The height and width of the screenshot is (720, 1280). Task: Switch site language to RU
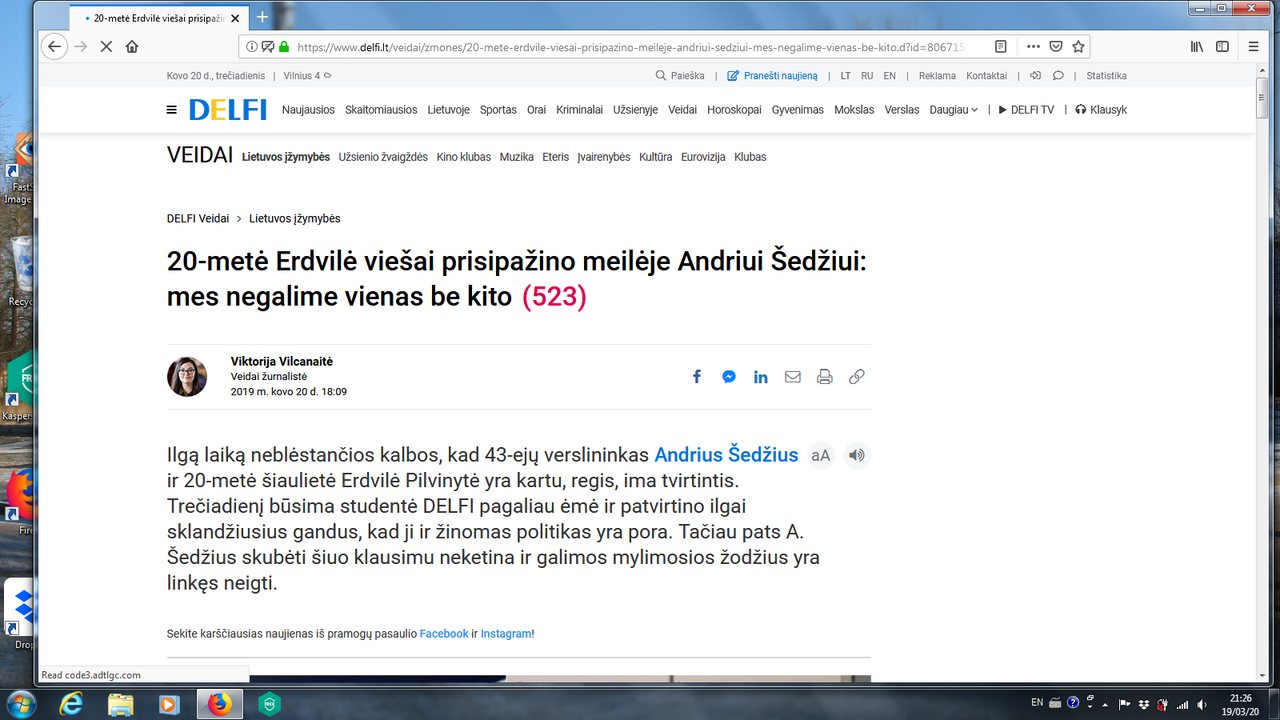(x=867, y=76)
